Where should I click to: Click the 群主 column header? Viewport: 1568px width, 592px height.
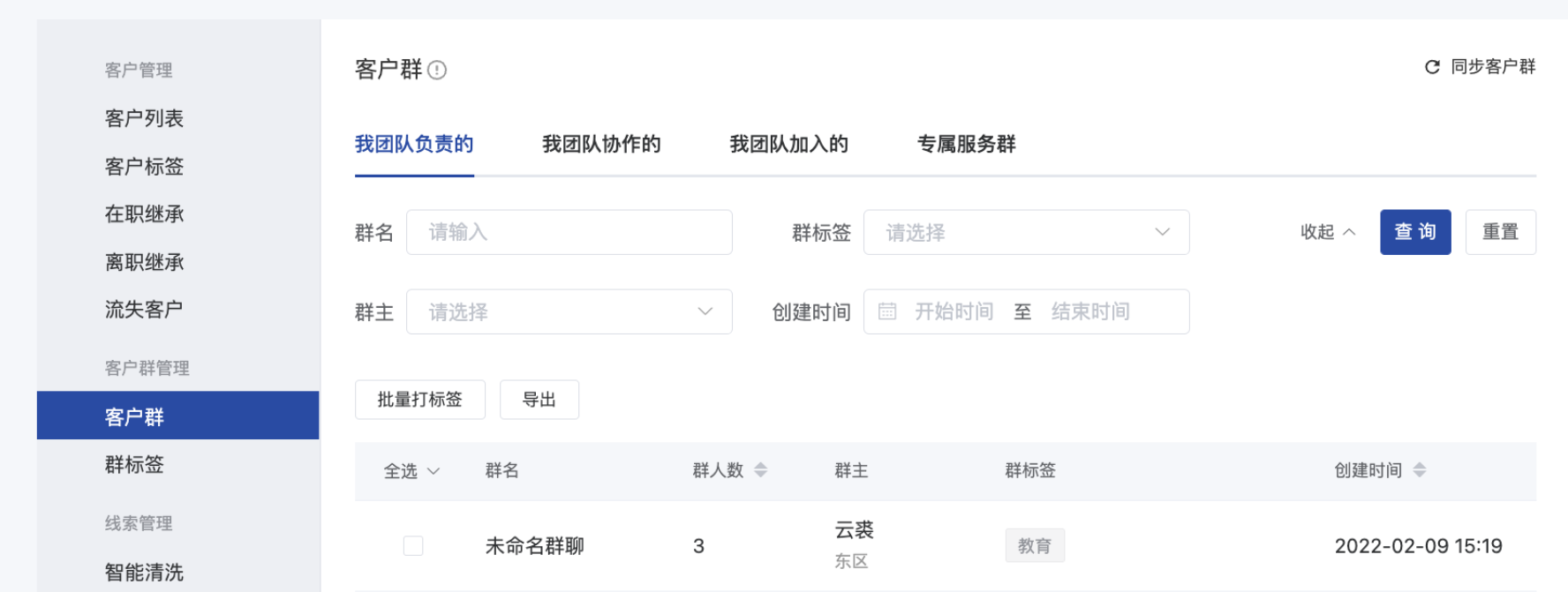pos(851,470)
